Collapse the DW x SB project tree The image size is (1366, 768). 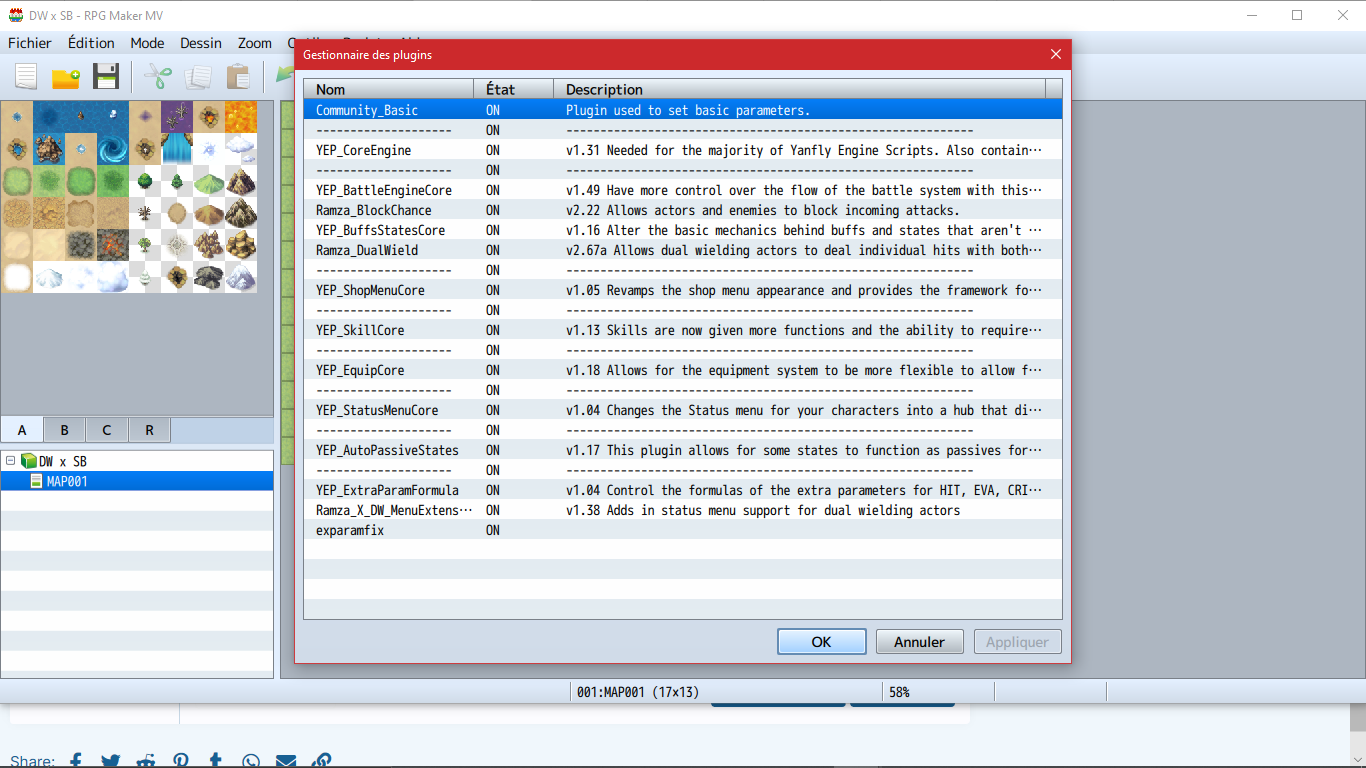pyautogui.click(x=11, y=461)
